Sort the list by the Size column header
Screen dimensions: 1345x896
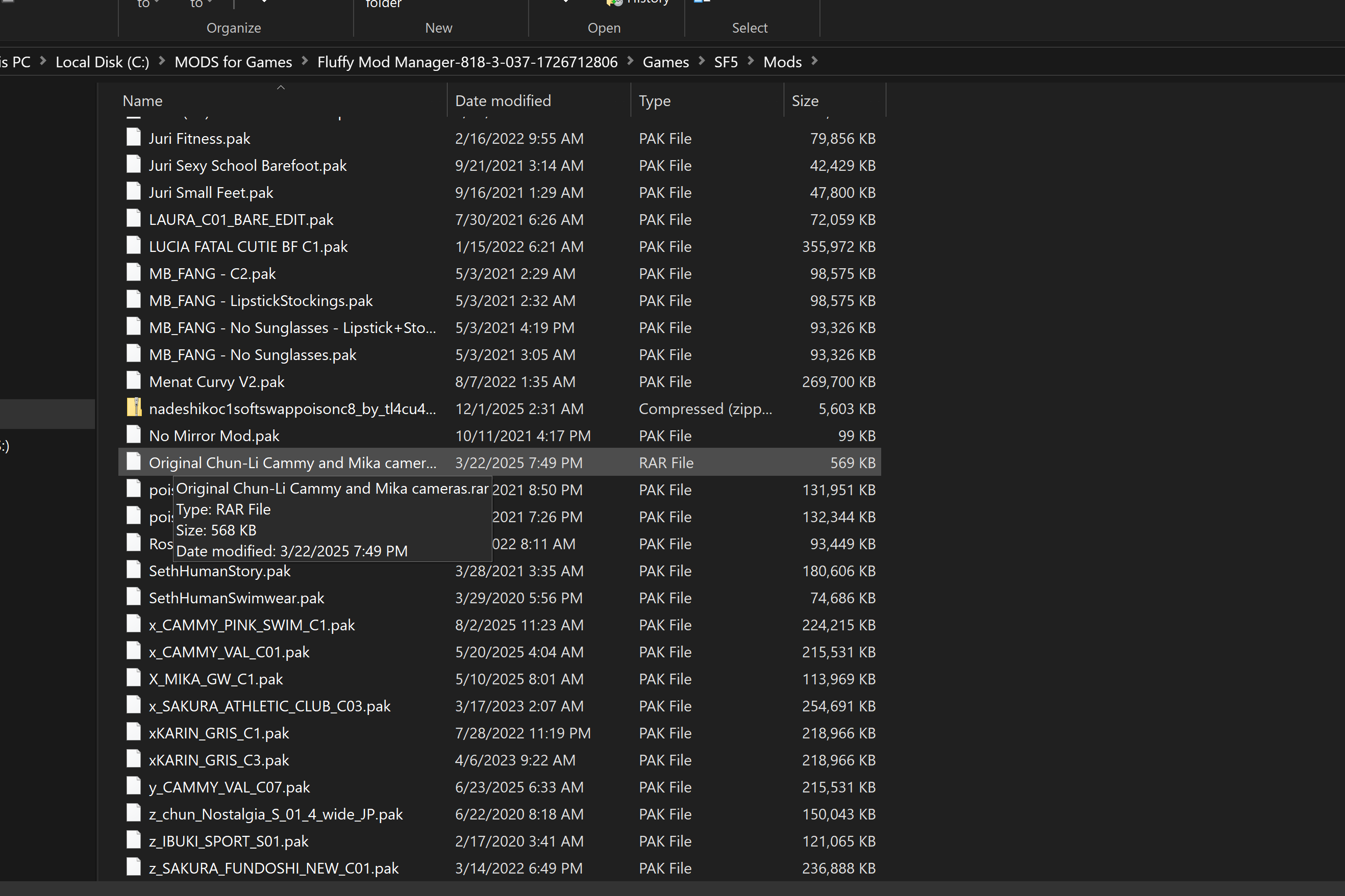[x=805, y=101]
